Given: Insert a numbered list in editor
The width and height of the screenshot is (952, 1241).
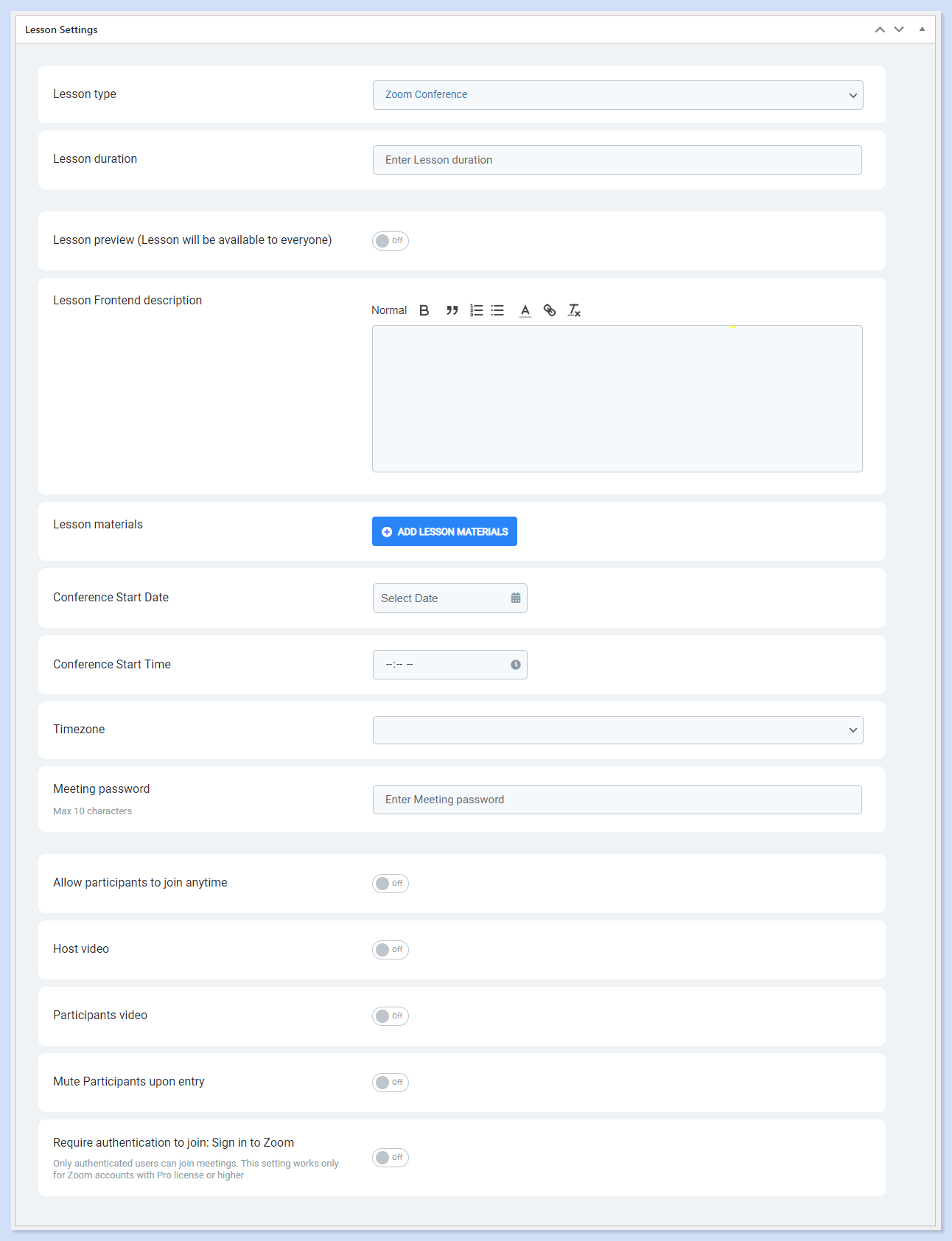Looking at the screenshot, I should click(477, 310).
